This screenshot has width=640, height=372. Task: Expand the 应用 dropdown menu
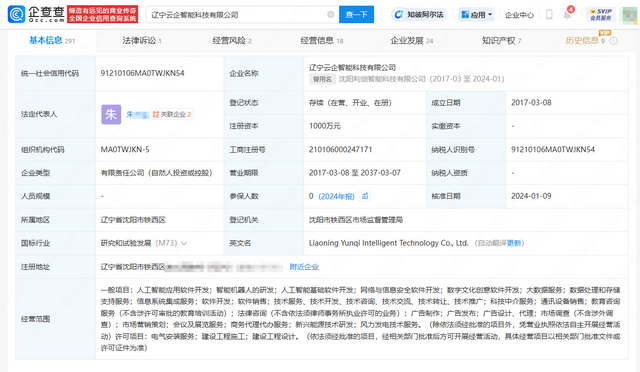click(476, 15)
